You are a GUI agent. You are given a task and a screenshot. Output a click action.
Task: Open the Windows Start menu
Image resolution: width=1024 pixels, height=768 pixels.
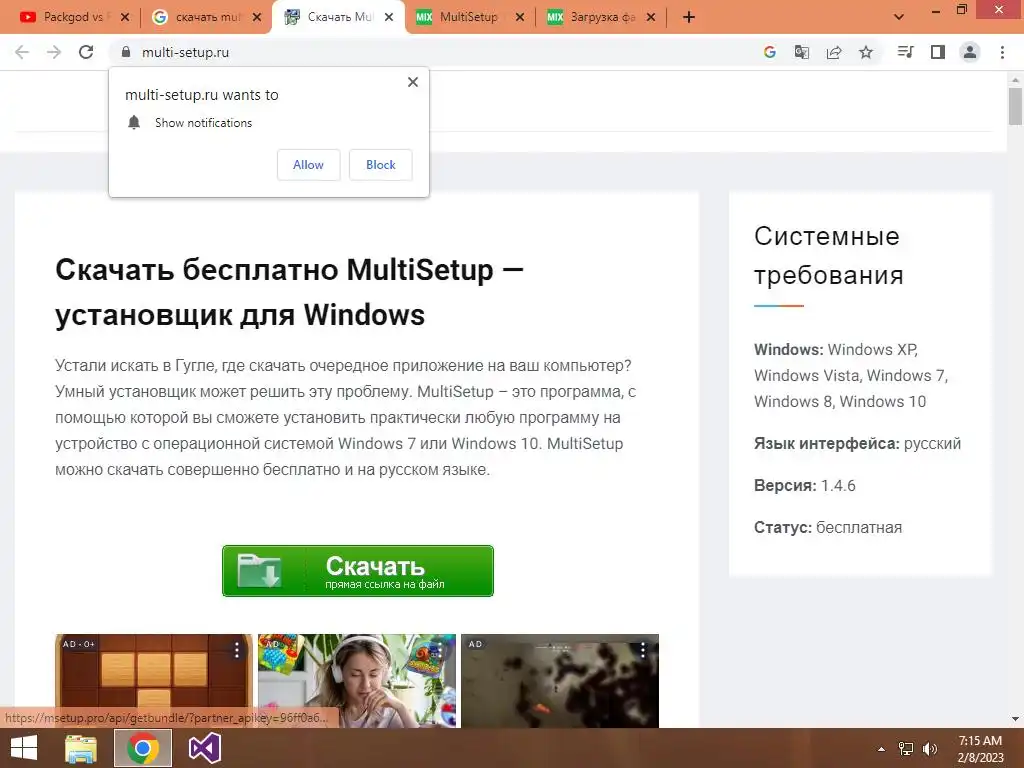(x=24, y=748)
